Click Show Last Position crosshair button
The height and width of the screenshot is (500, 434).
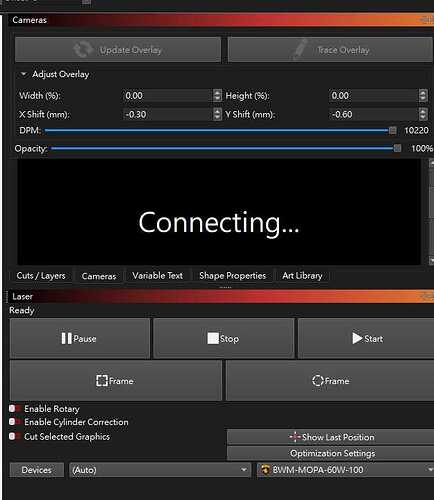[331, 437]
